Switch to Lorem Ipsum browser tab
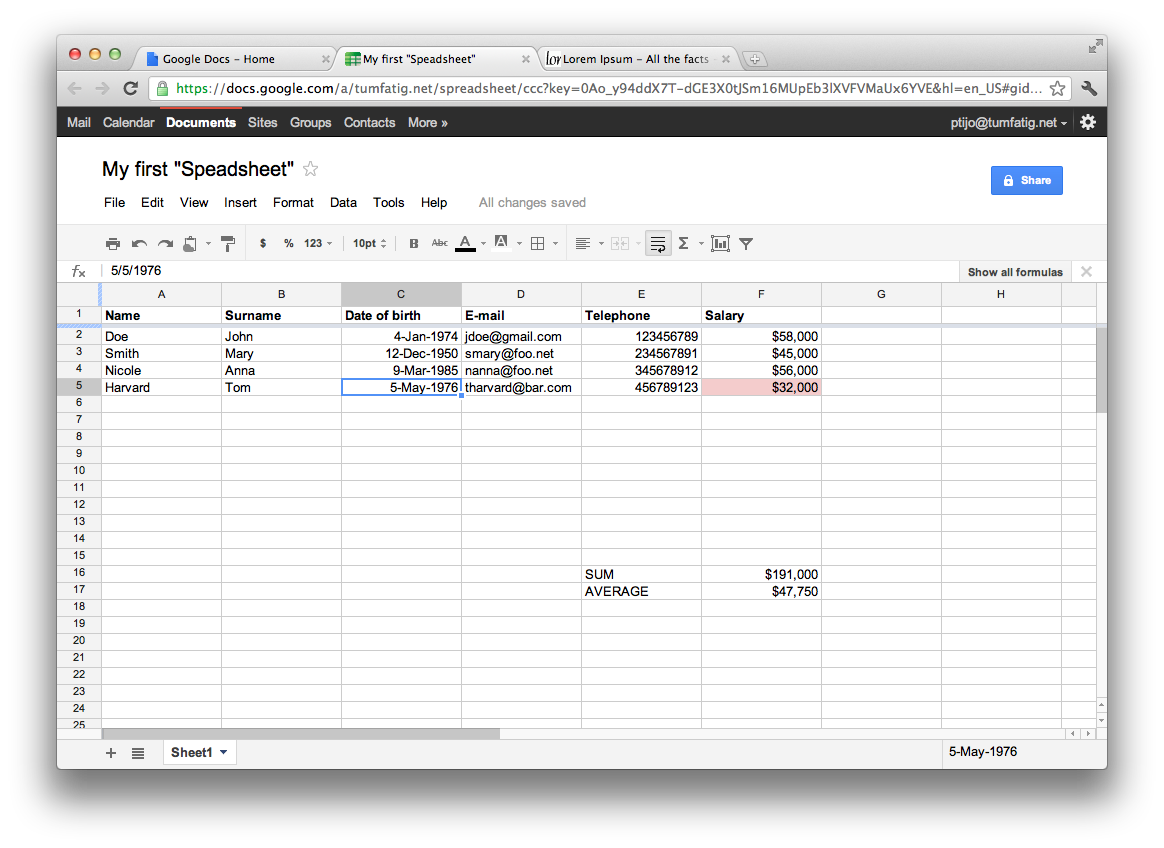The image size is (1164, 848). pyautogui.click(x=637, y=59)
